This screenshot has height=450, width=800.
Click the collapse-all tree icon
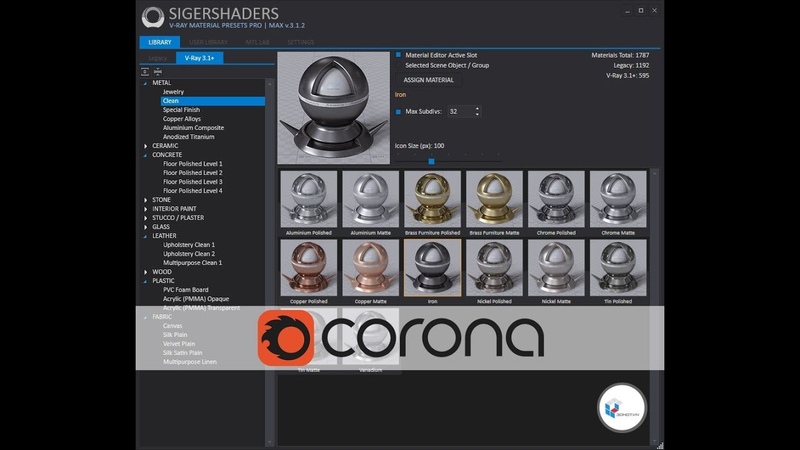click(158, 72)
